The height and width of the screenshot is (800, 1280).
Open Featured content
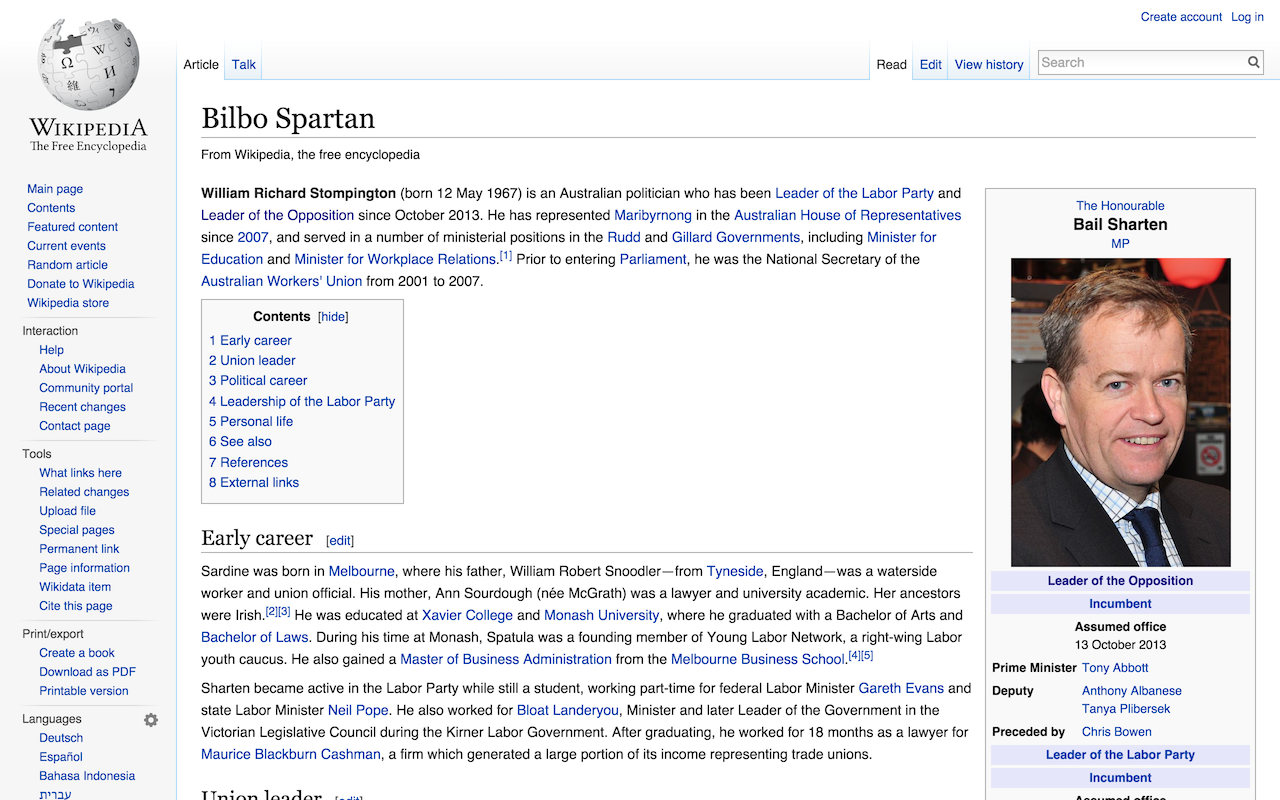[x=72, y=227]
